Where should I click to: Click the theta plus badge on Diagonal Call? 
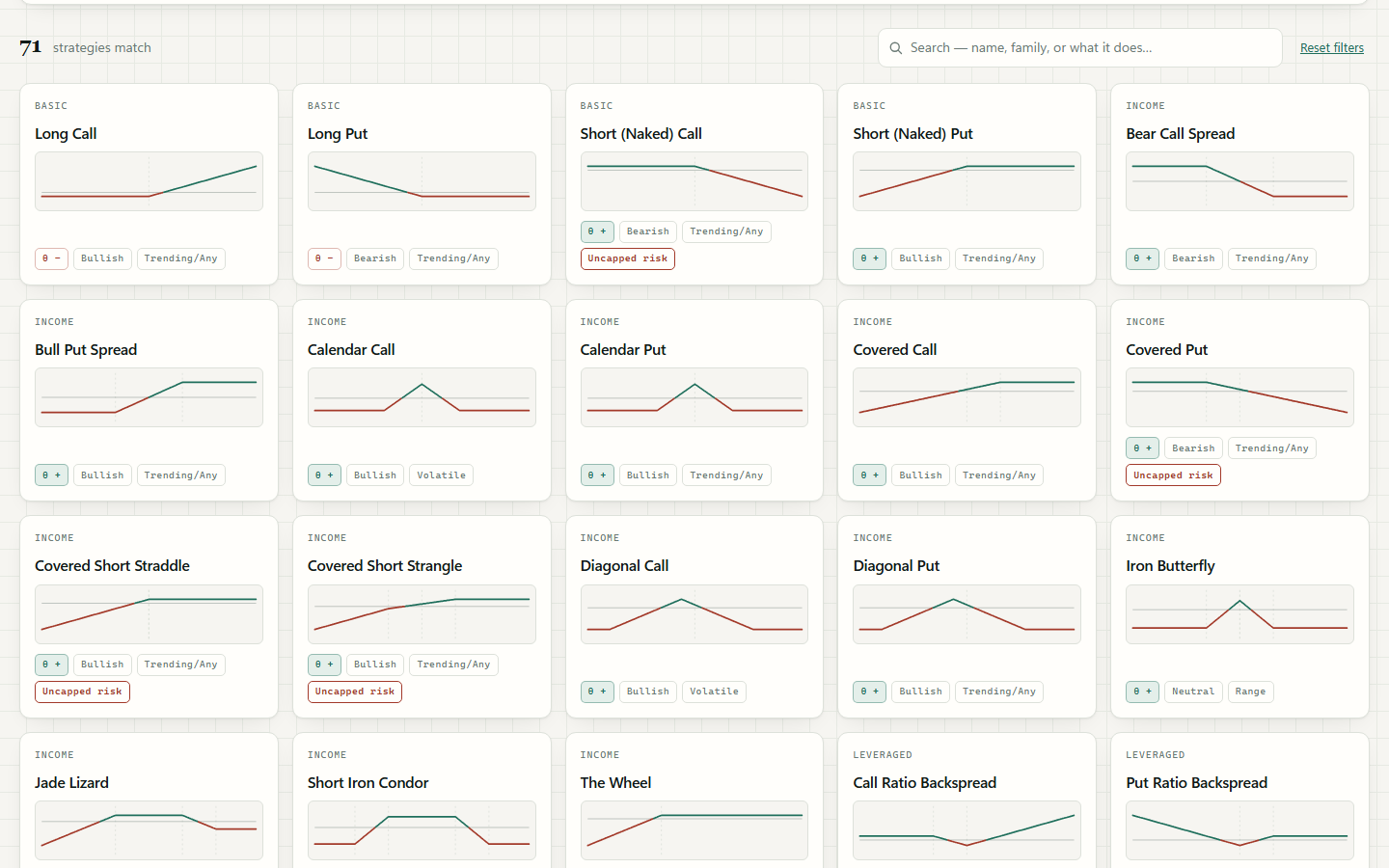pyautogui.click(x=597, y=692)
